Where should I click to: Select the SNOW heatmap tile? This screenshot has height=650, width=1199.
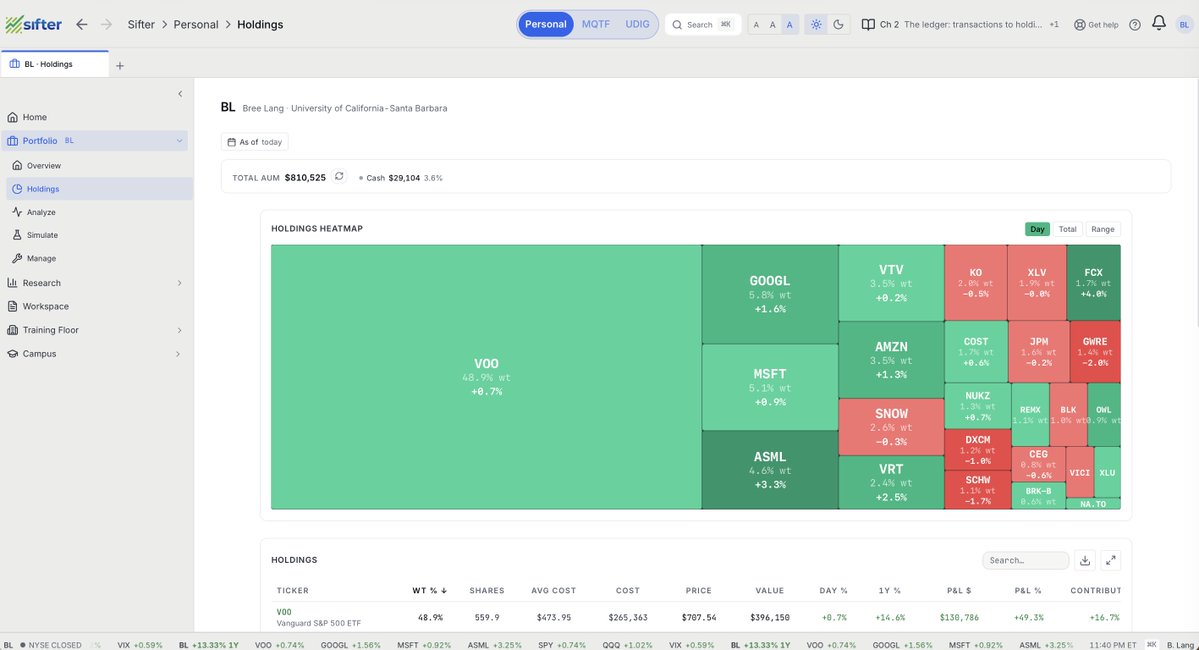(891, 427)
